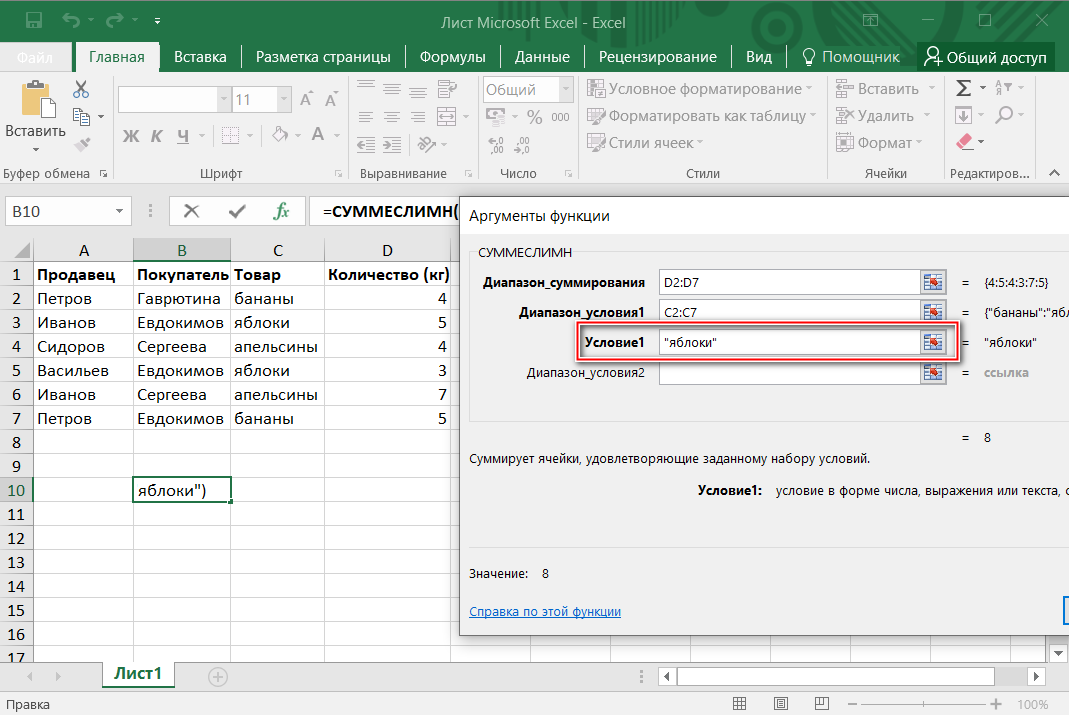
Task: Click range selector icon for Диапазон_условия2
Action: (x=933, y=372)
